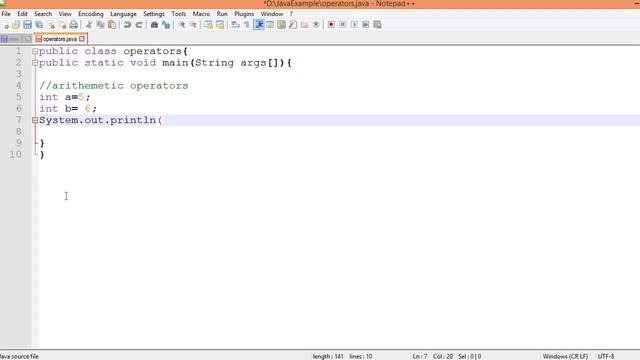Open the Window menu
The image size is (640, 360).
coord(271,14)
